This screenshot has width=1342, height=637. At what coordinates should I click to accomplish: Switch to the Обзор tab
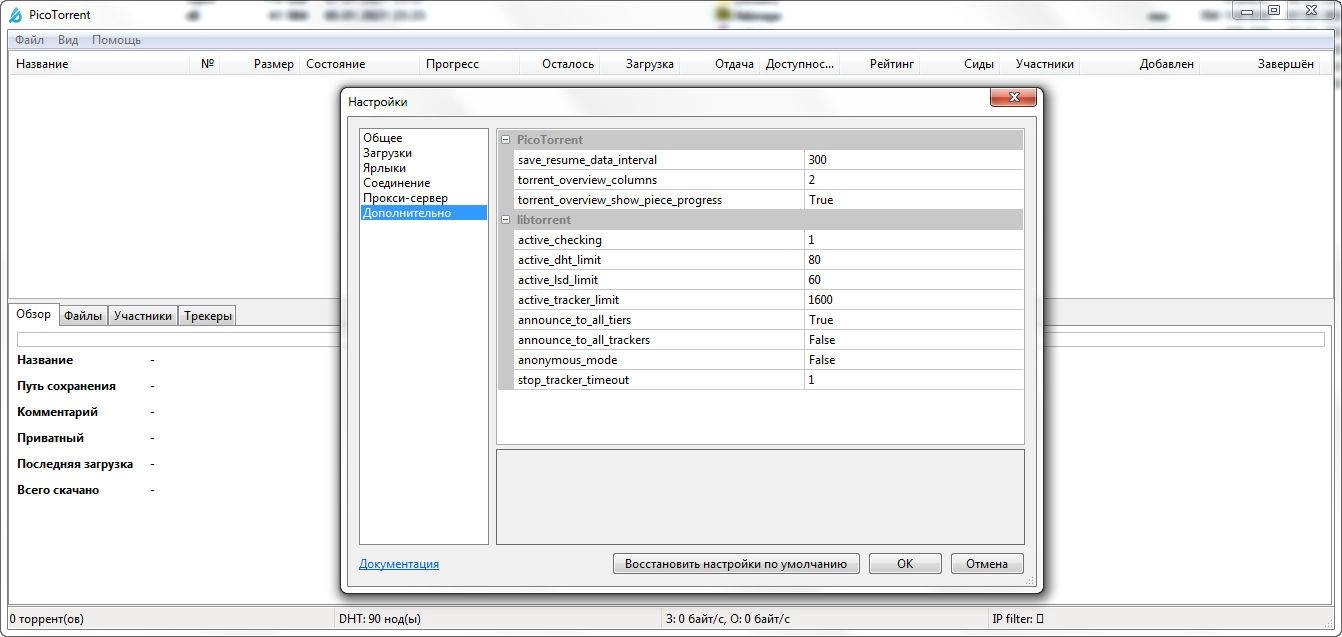tap(33, 314)
